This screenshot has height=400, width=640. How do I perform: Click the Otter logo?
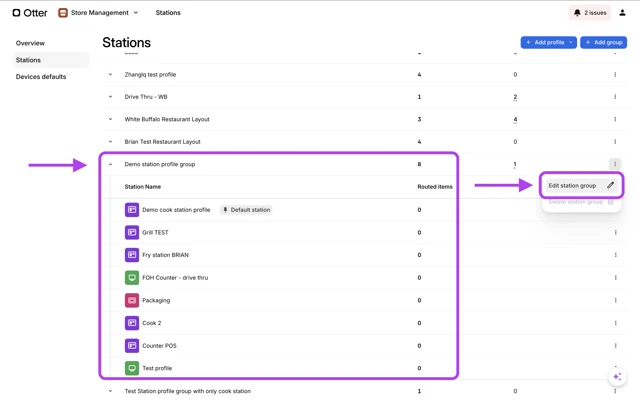(30, 13)
